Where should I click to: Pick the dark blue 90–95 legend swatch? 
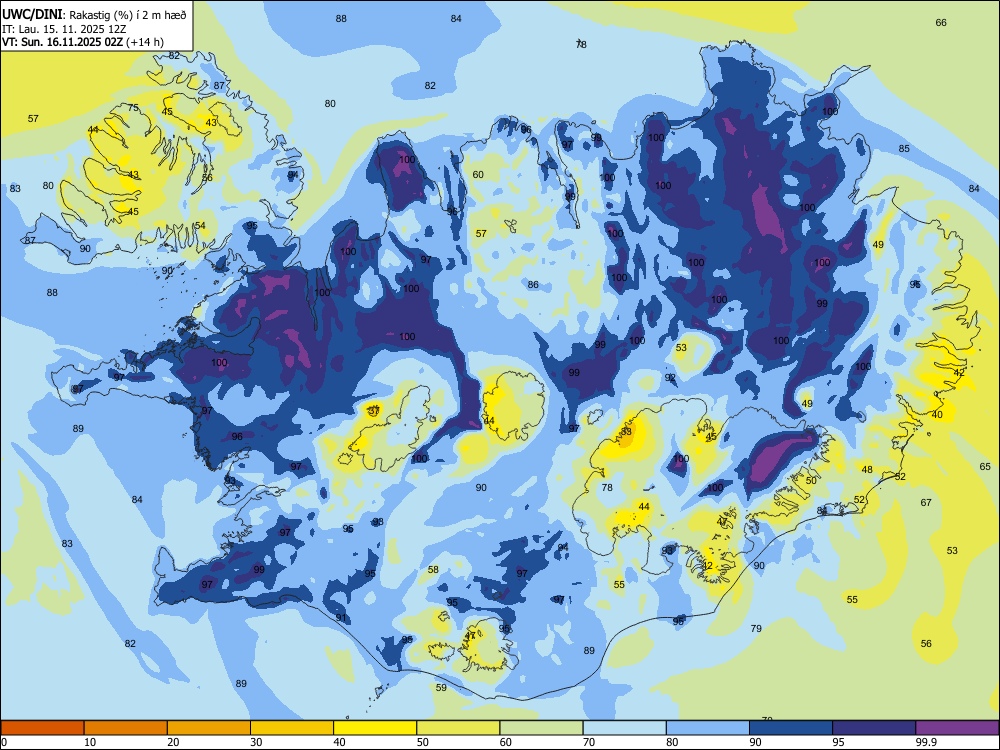(791, 728)
